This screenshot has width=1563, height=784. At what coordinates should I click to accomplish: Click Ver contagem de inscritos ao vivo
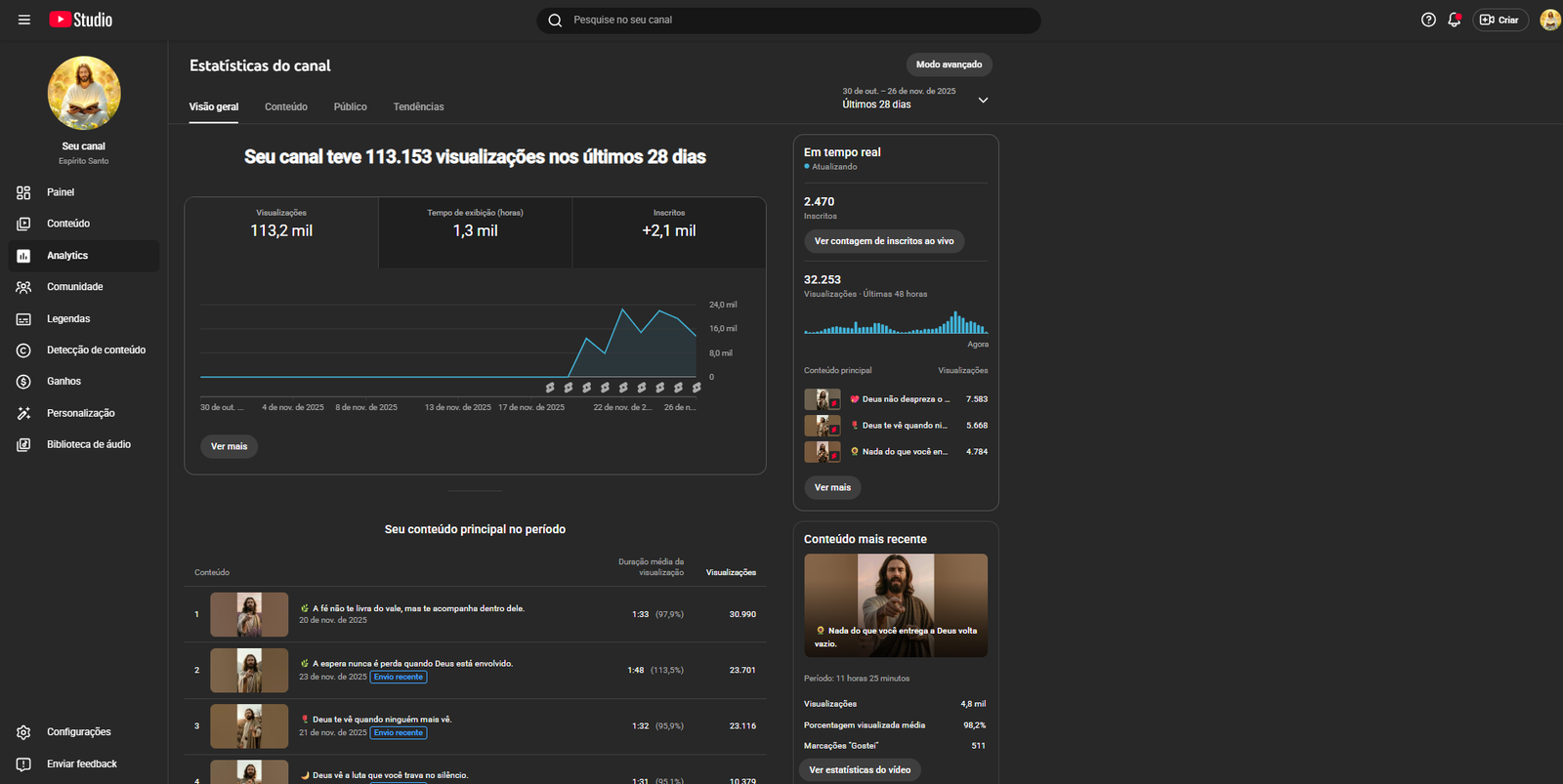tap(883, 241)
